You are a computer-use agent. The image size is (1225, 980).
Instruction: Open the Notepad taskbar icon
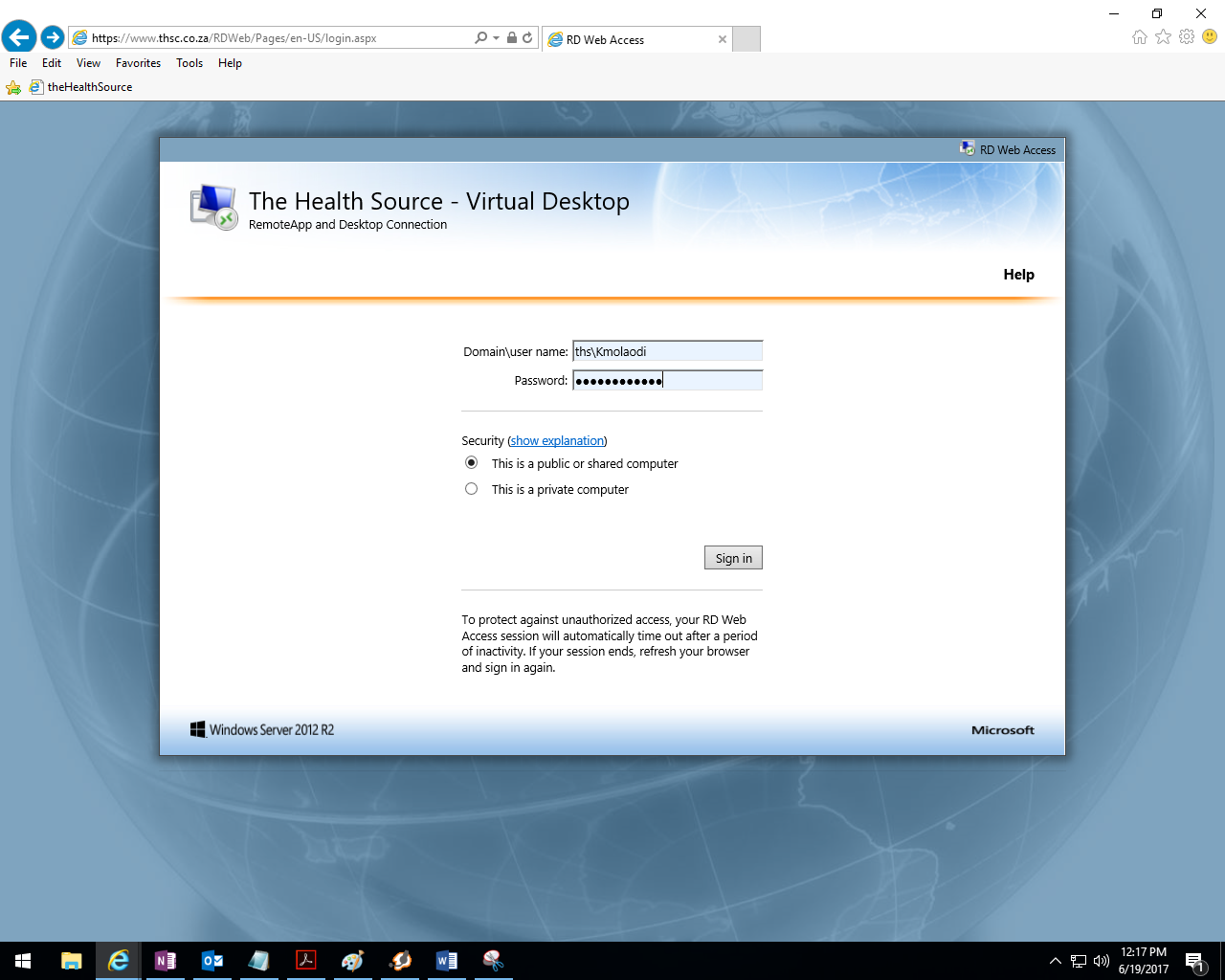(x=259, y=961)
